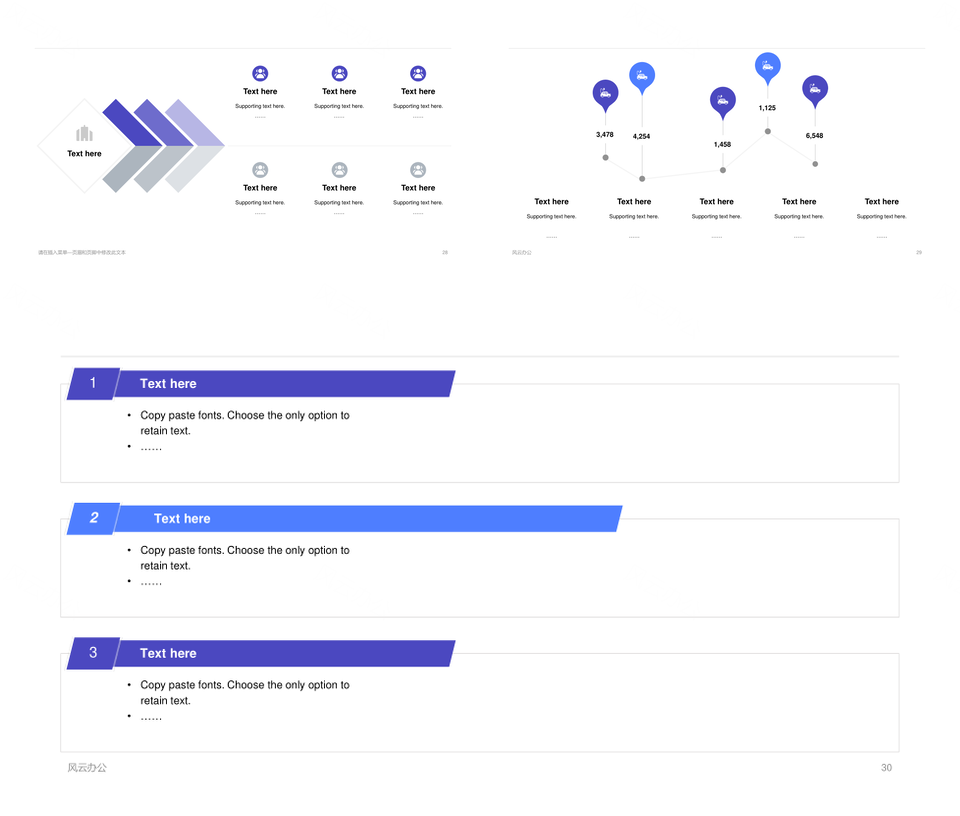
Task: Select the leftmost purple people icon
Action: click(x=260, y=73)
